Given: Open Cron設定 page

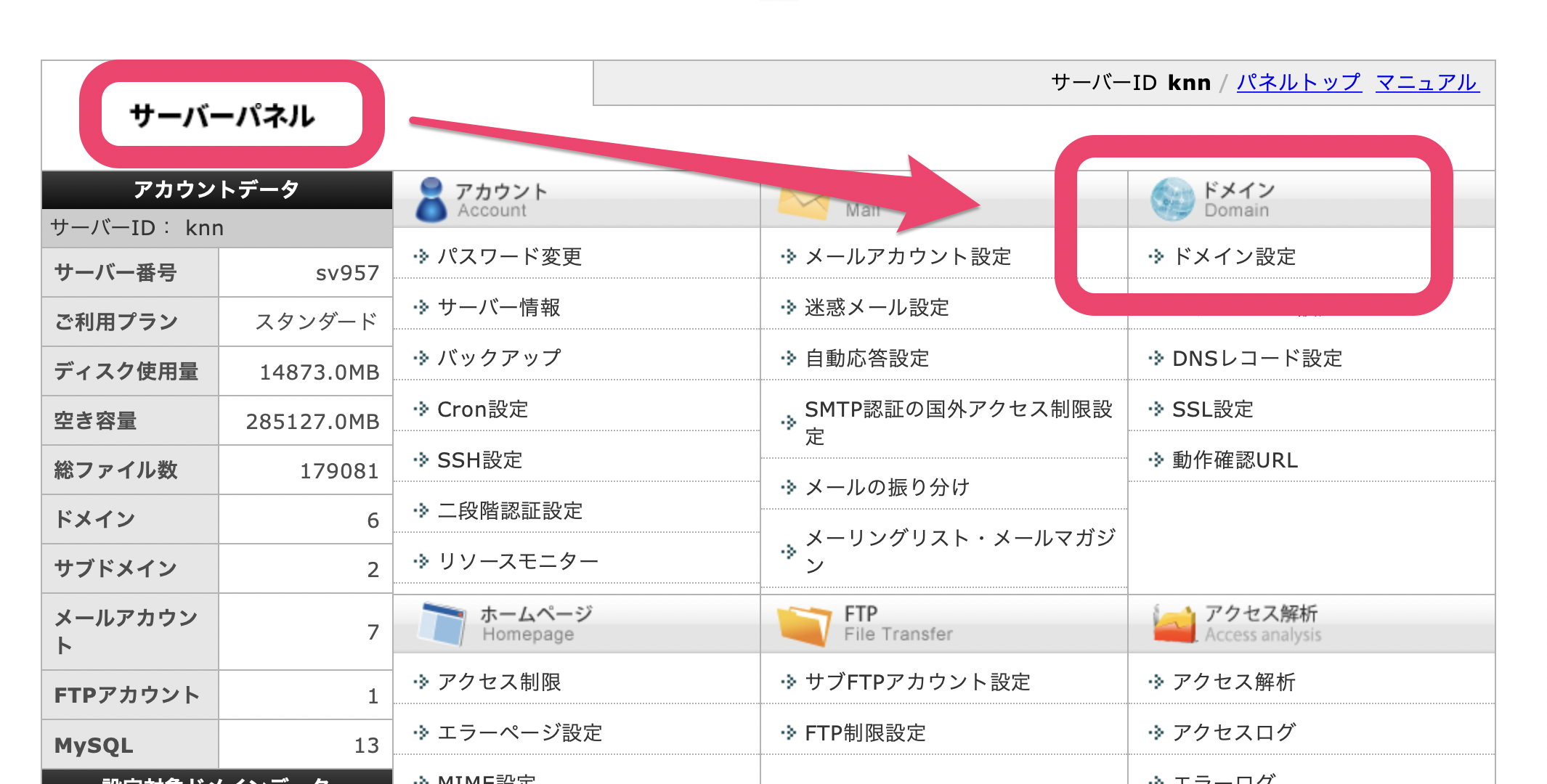Looking at the screenshot, I should [x=482, y=409].
